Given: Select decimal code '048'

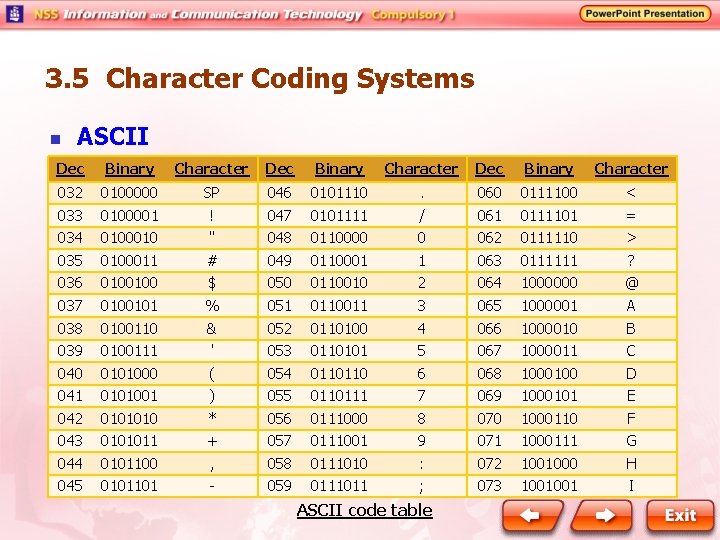Looking at the screenshot, I should click(x=279, y=238).
